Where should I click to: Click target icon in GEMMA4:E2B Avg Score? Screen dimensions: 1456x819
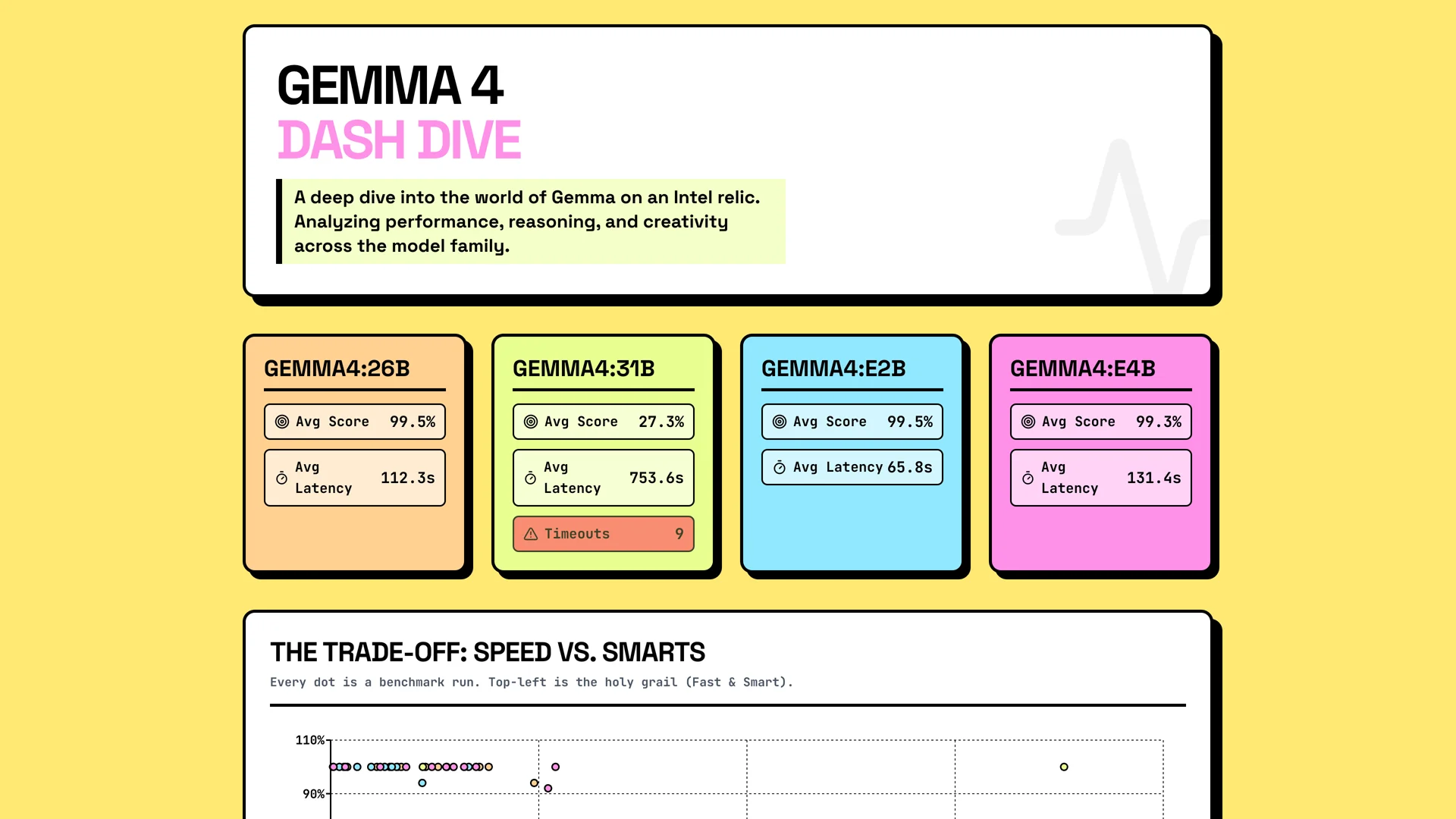tap(780, 422)
